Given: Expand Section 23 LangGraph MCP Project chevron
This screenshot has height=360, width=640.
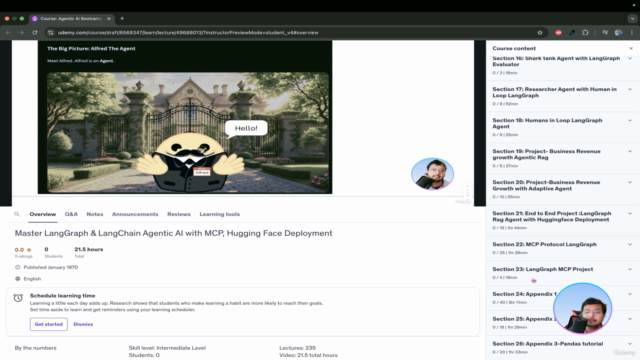Looking at the screenshot, I should tap(630, 269).
